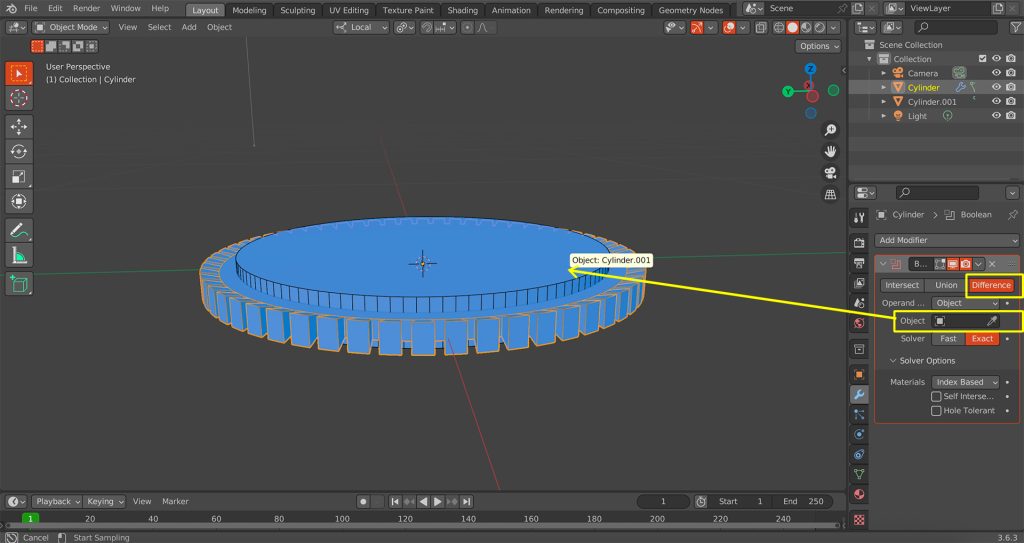The image size is (1024, 543).
Task: Enable the Self Intersection checkbox
Action: (x=936, y=397)
